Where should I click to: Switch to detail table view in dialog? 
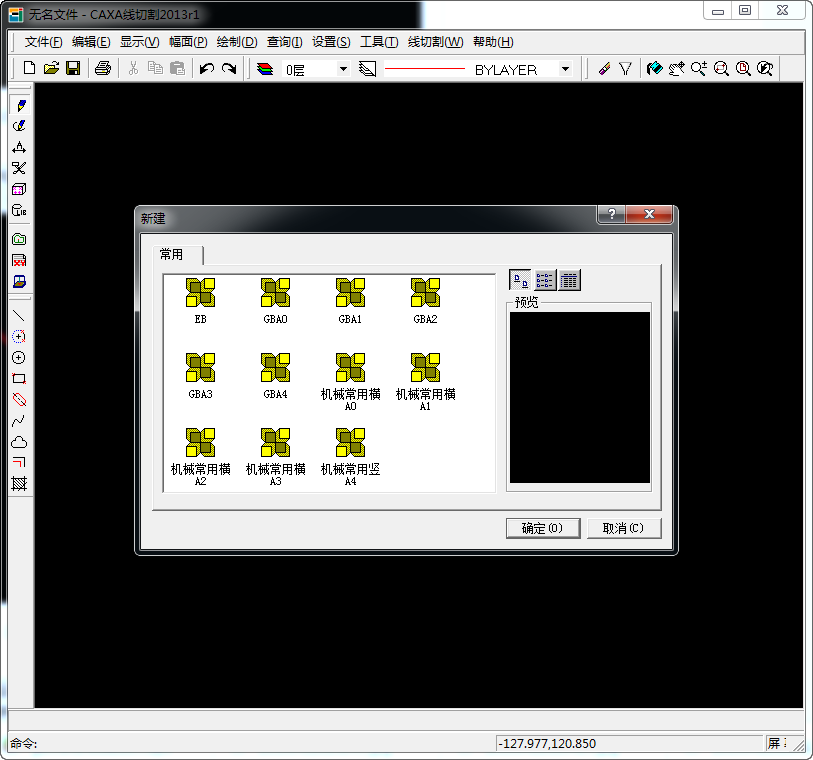pyautogui.click(x=569, y=280)
